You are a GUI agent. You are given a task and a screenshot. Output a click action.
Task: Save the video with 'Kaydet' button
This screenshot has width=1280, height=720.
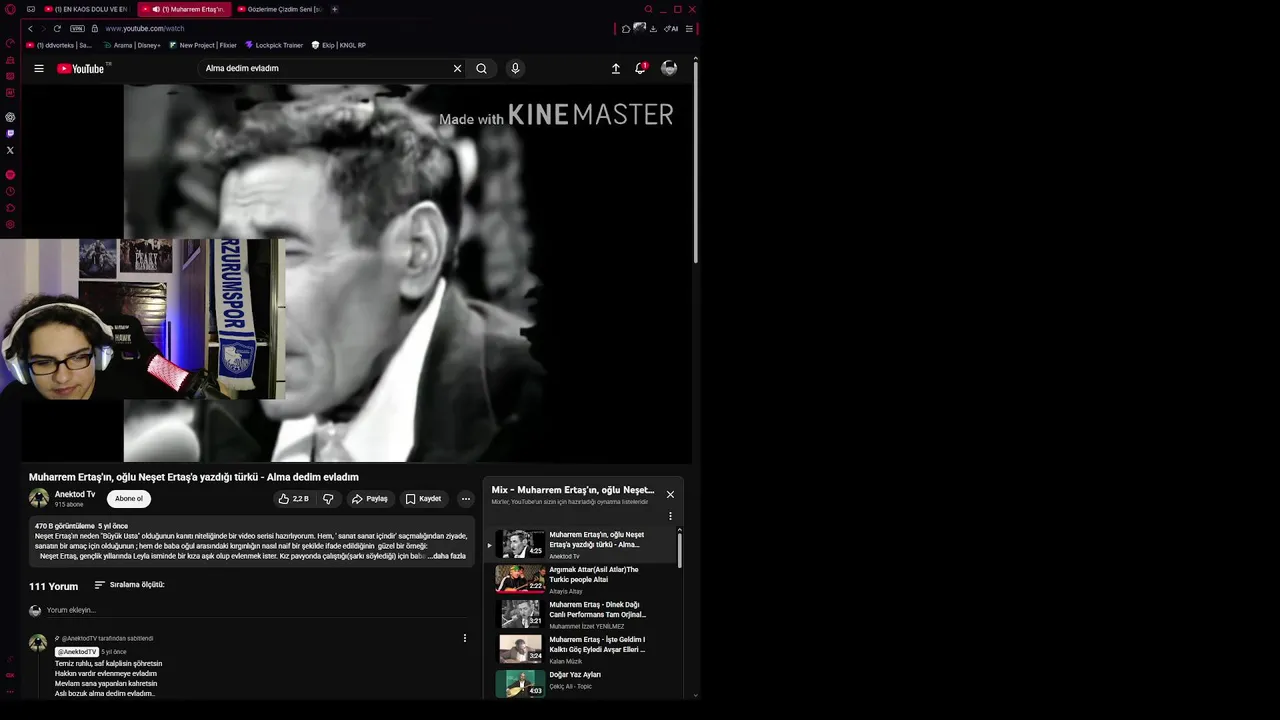pyautogui.click(x=423, y=498)
